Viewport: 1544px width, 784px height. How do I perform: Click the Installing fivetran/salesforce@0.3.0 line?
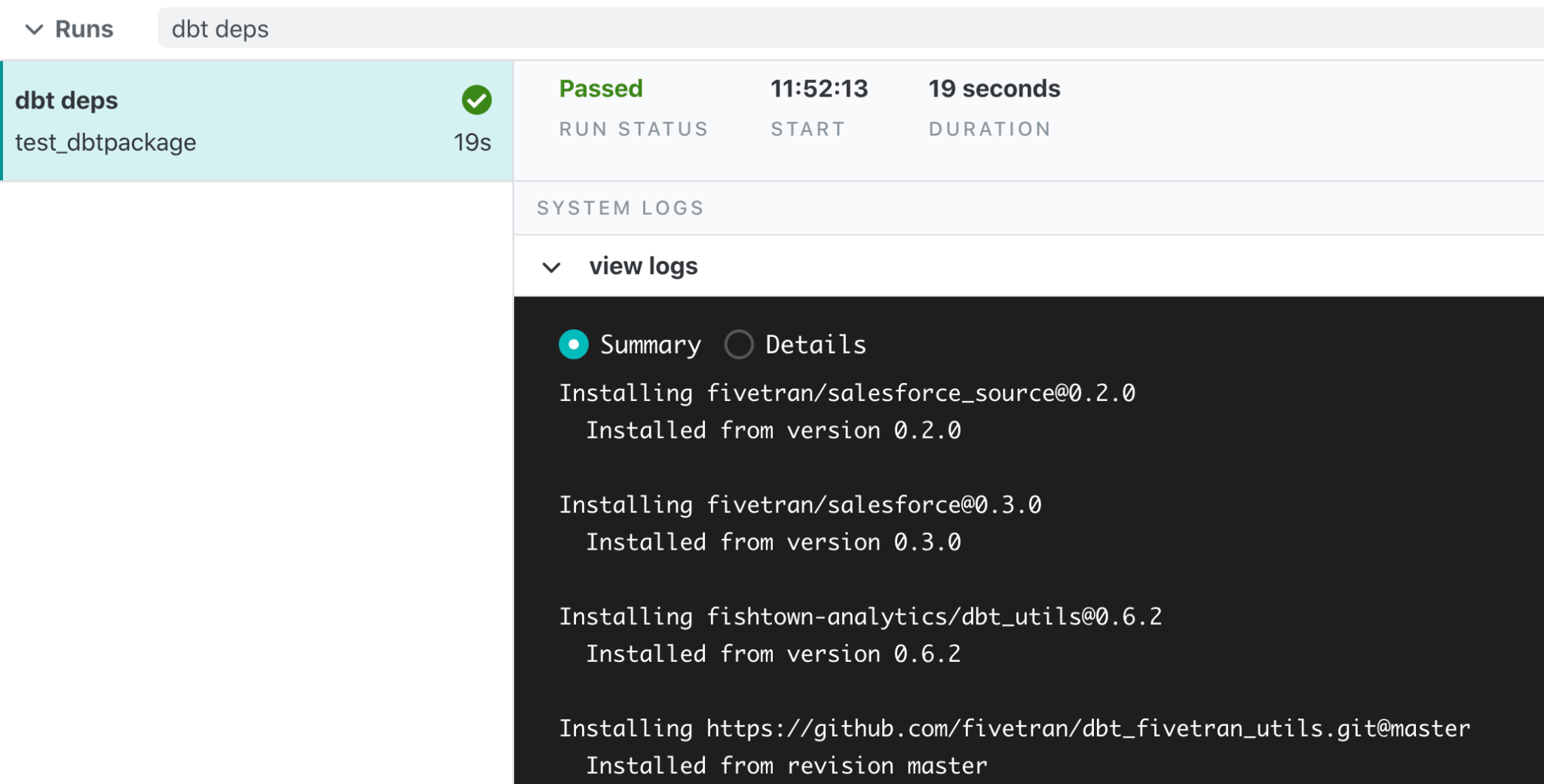coord(800,505)
